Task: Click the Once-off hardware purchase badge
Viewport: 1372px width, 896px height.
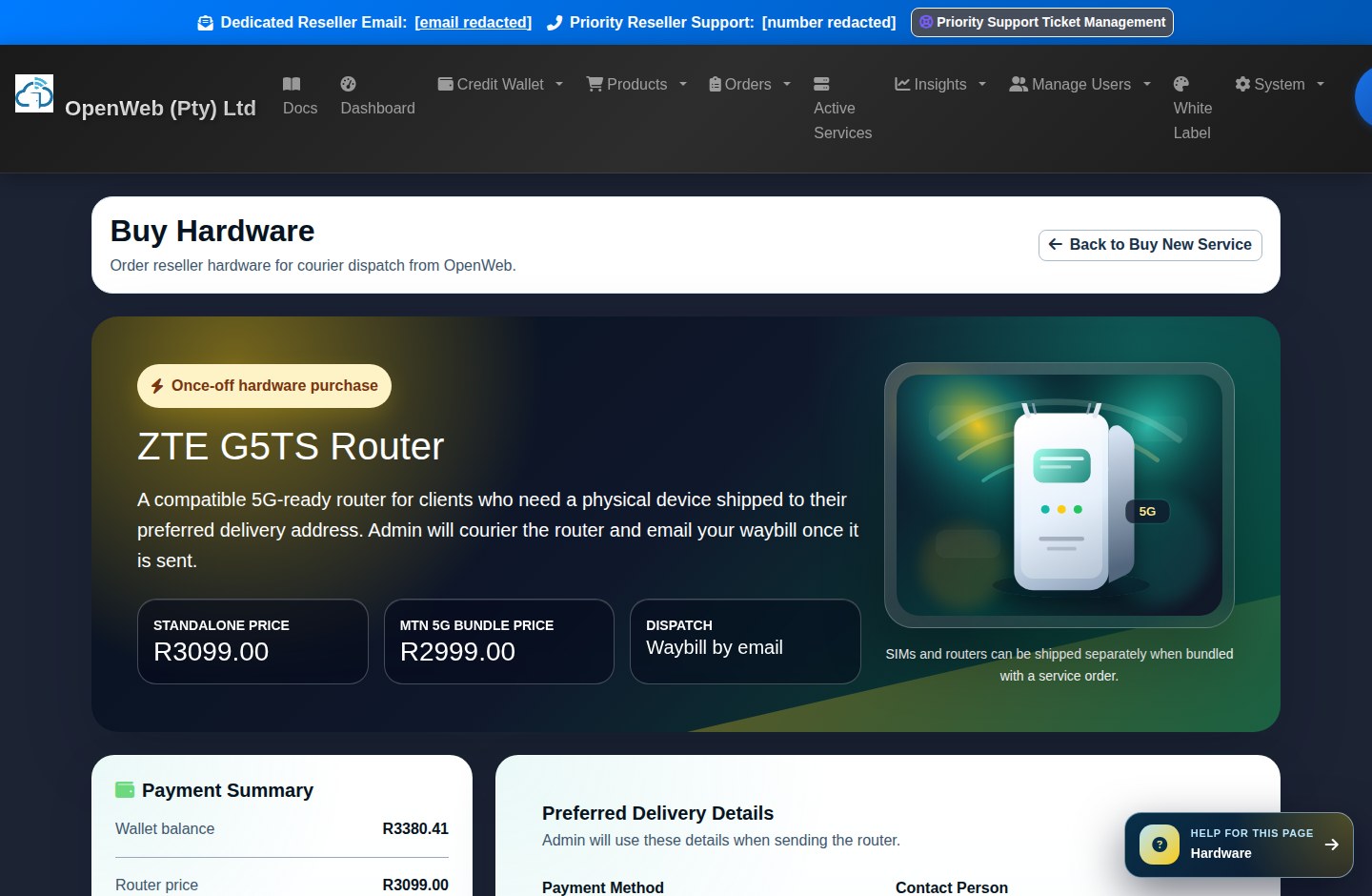Action: pos(264,386)
